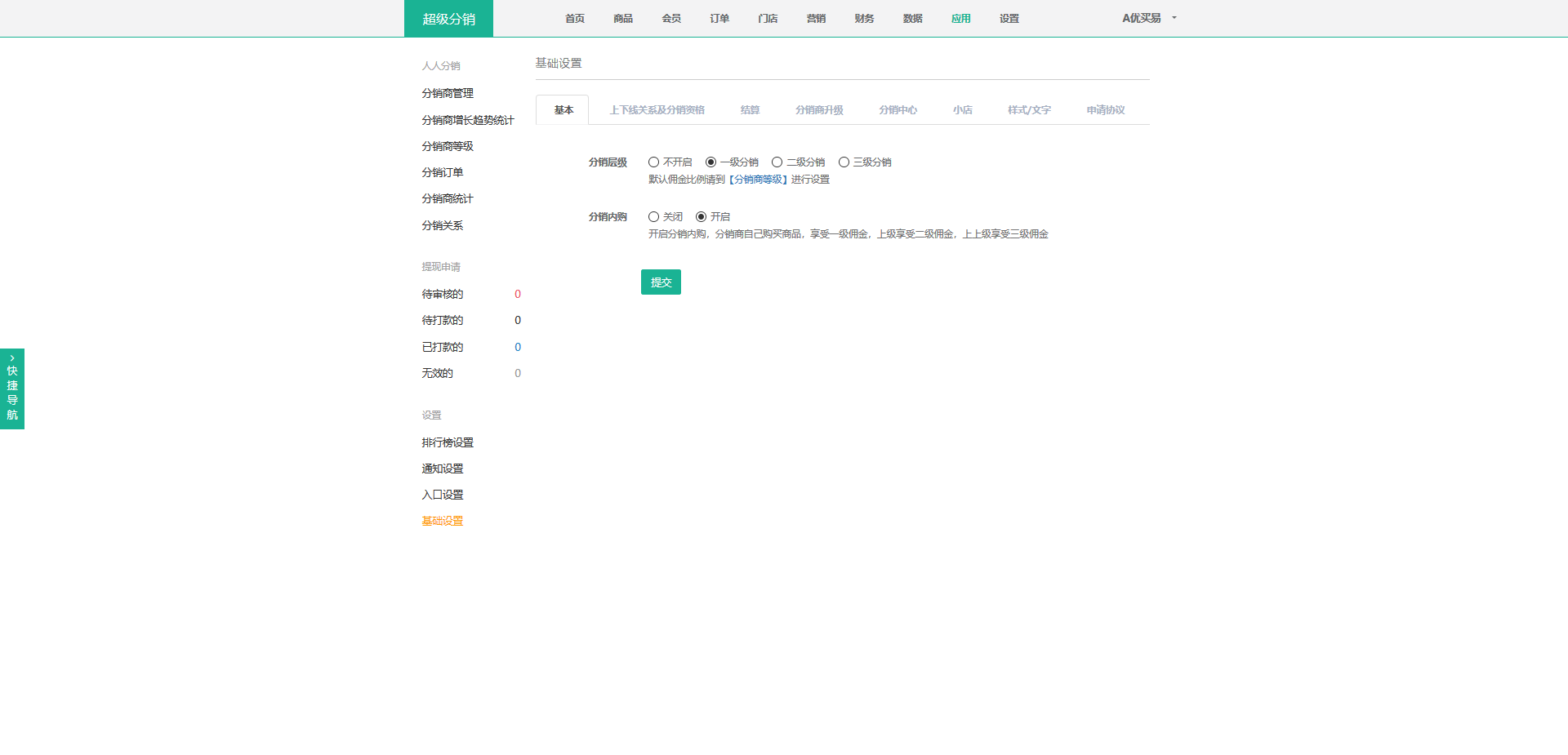Open the 申请协议 tab
This screenshot has width=1568, height=755.
(x=1105, y=110)
